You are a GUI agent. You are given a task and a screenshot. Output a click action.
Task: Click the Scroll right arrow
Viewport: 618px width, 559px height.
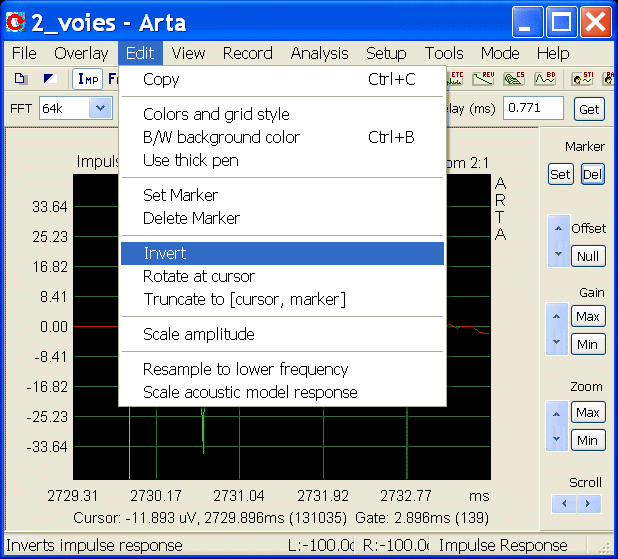coord(588,503)
